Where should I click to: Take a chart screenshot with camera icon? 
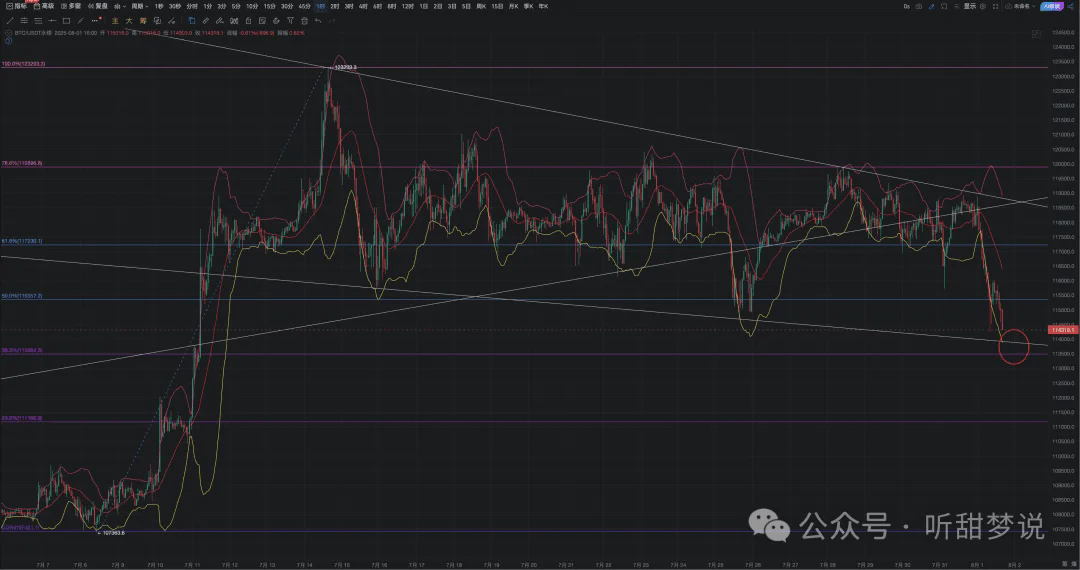click(919, 6)
